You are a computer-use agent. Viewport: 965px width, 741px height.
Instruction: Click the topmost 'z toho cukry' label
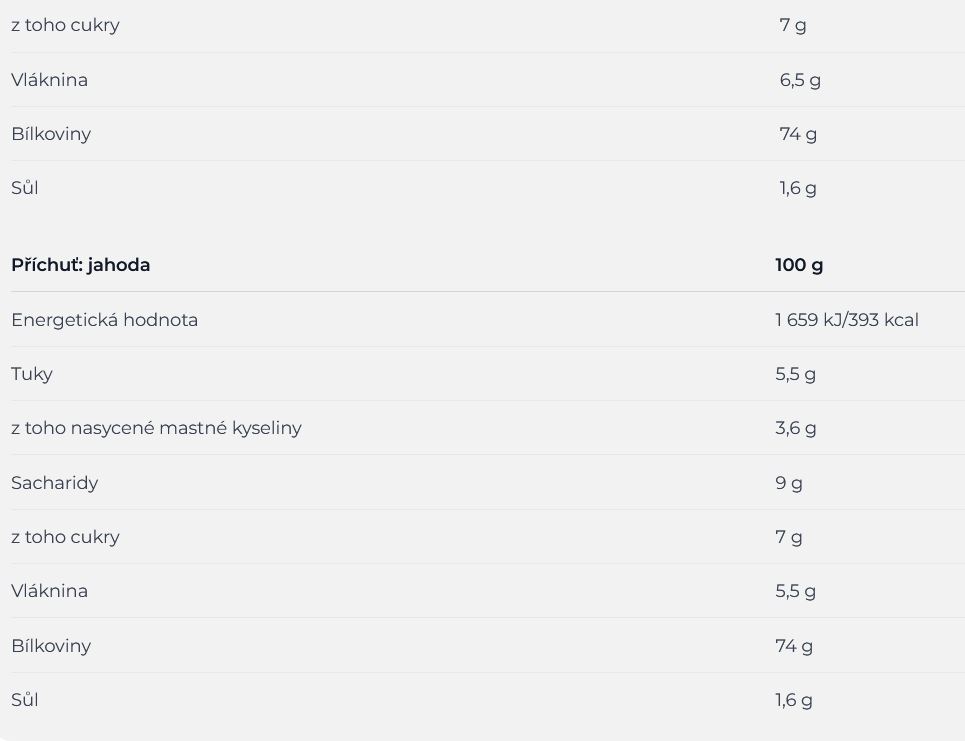tap(65, 25)
